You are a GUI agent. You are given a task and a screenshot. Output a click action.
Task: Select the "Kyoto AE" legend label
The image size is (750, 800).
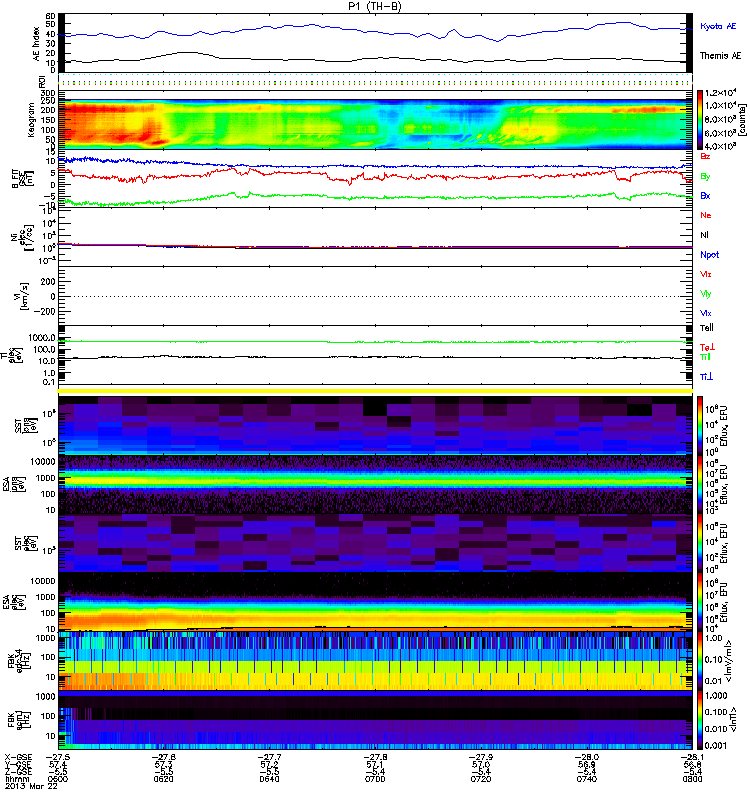(718, 26)
